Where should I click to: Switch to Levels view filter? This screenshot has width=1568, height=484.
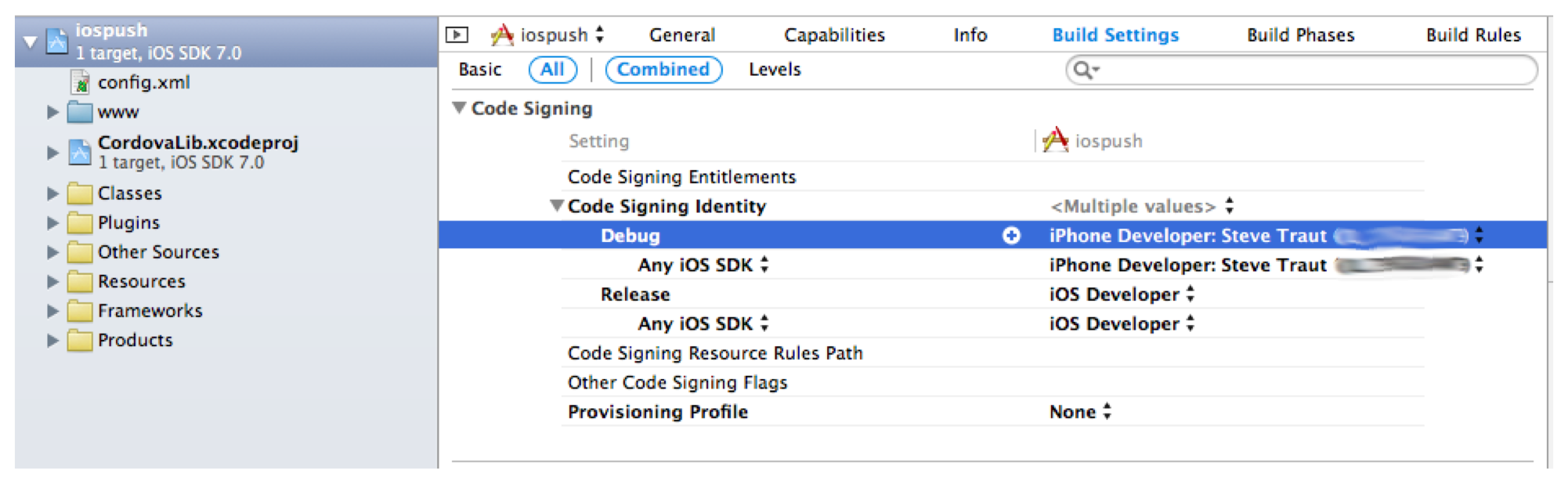[775, 70]
